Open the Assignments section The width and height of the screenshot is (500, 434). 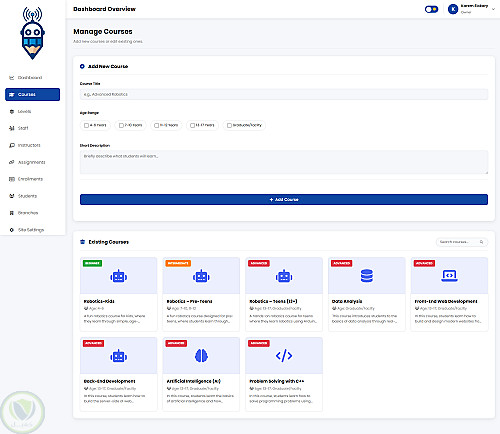[32, 162]
